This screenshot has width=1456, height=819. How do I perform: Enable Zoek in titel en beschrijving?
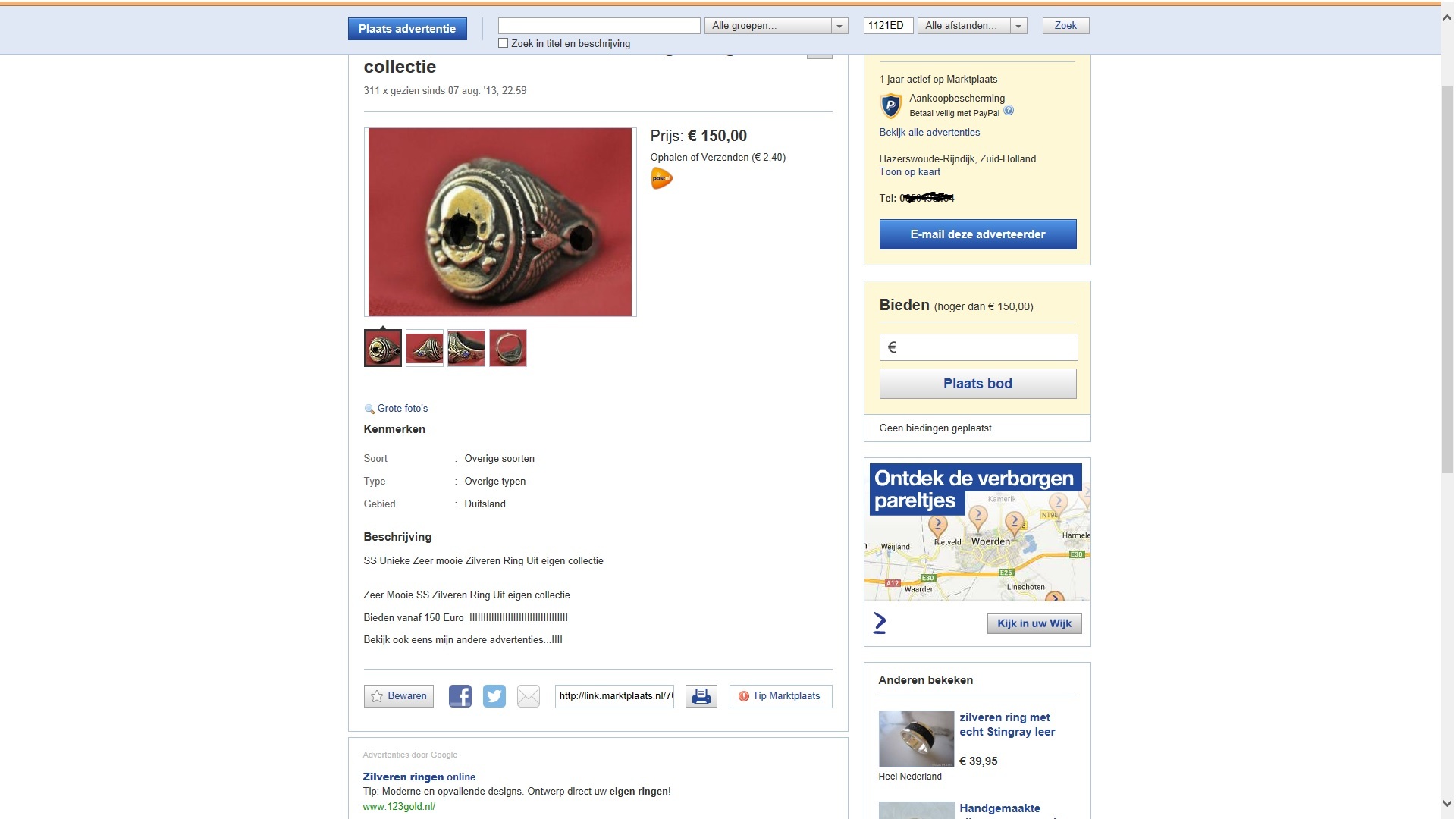[503, 43]
